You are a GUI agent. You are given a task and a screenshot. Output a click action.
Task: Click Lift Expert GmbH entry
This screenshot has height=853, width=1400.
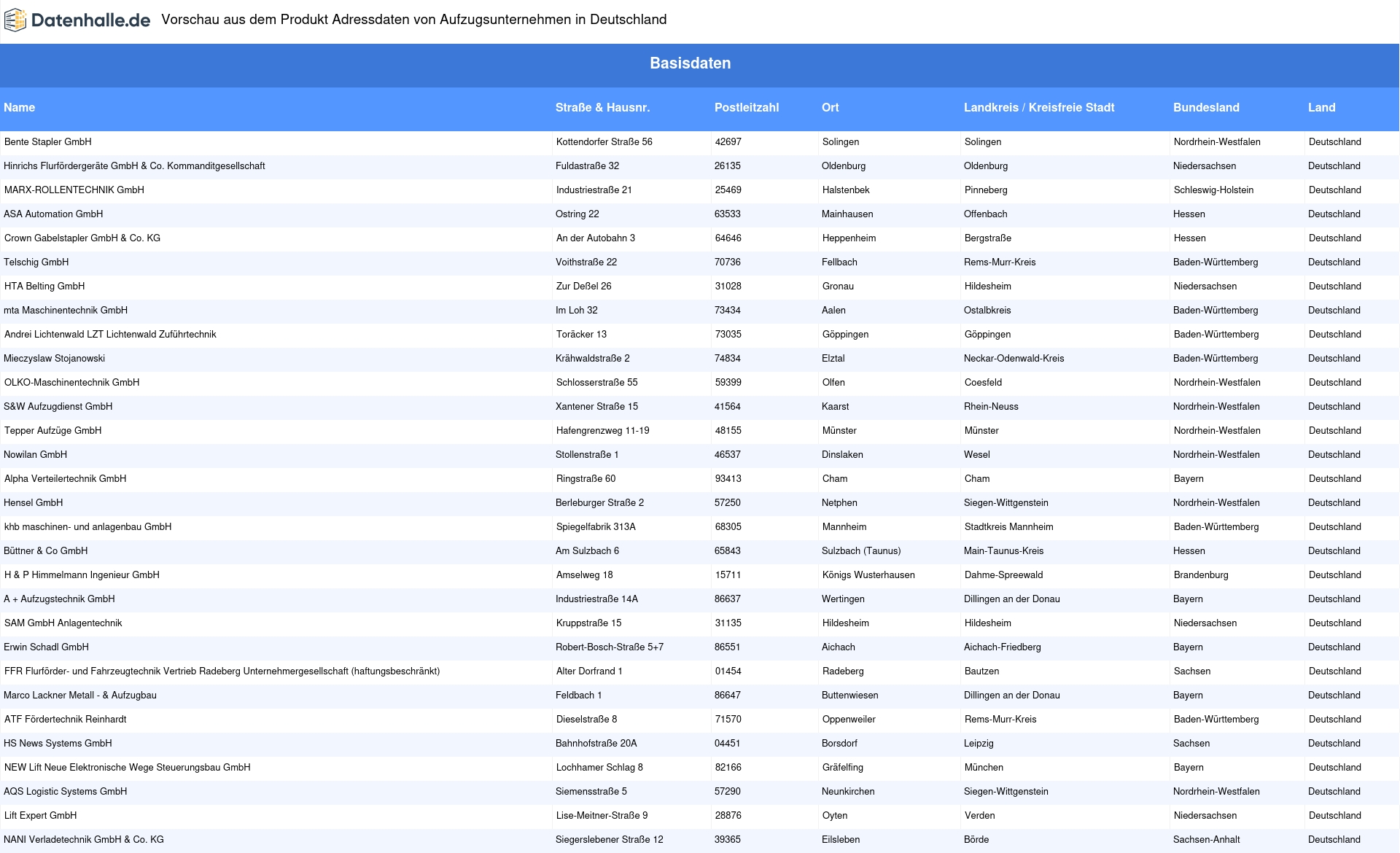click(41, 816)
